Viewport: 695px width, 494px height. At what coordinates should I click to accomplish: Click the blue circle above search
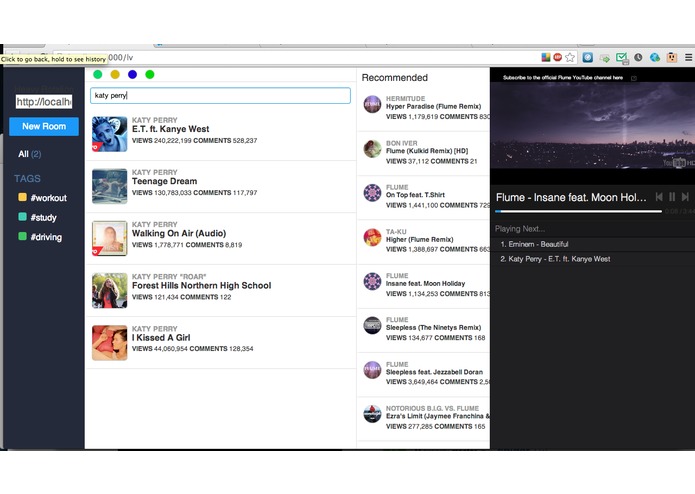(132, 74)
